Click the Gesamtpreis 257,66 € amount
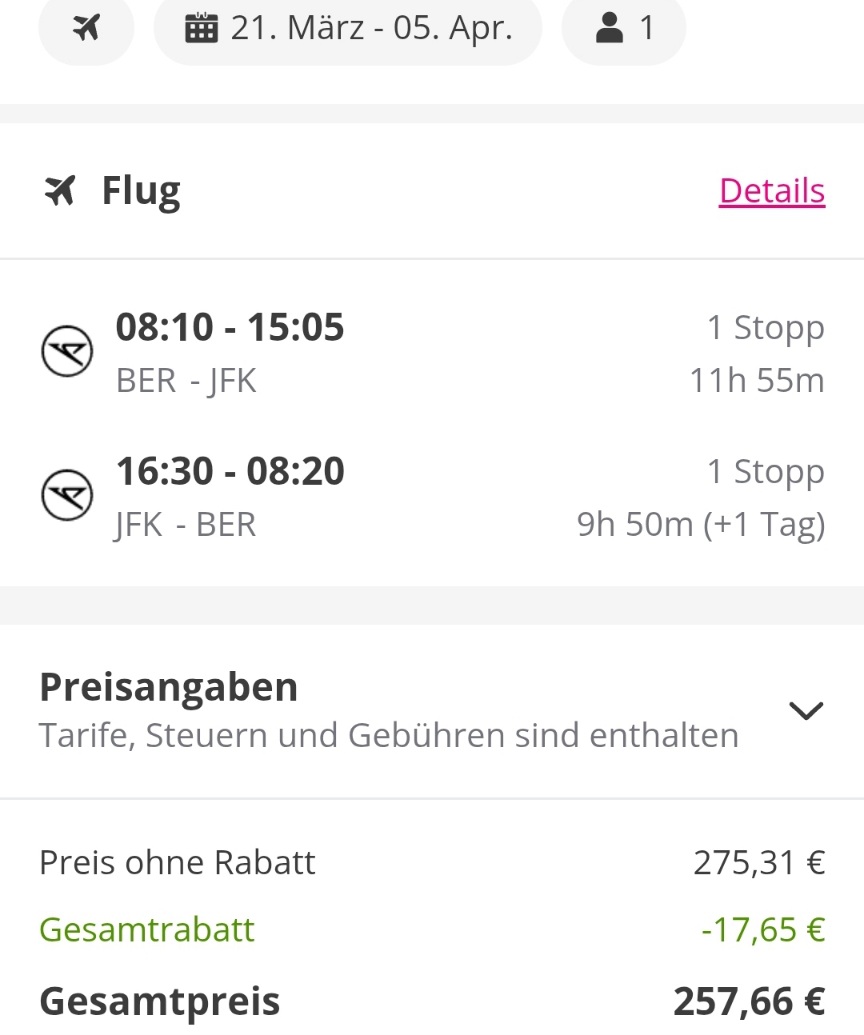 point(749,1001)
